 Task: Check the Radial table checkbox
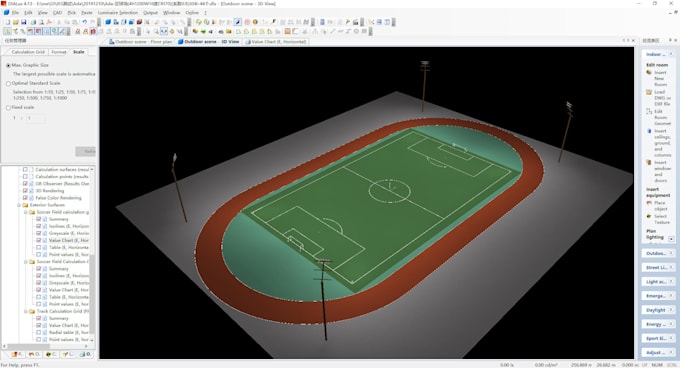(39, 332)
